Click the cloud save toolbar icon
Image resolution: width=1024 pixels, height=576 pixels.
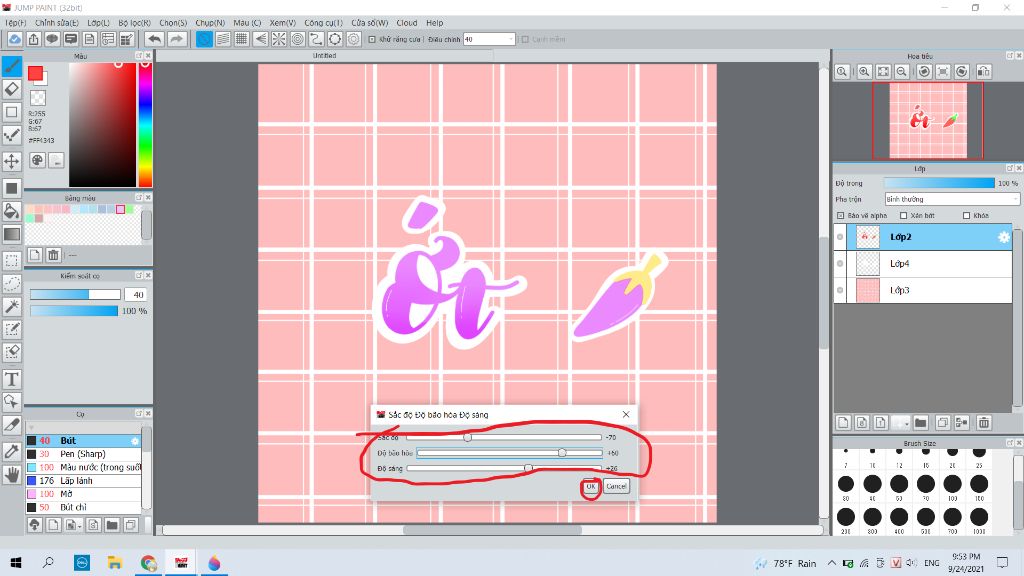tap(14, 39)
